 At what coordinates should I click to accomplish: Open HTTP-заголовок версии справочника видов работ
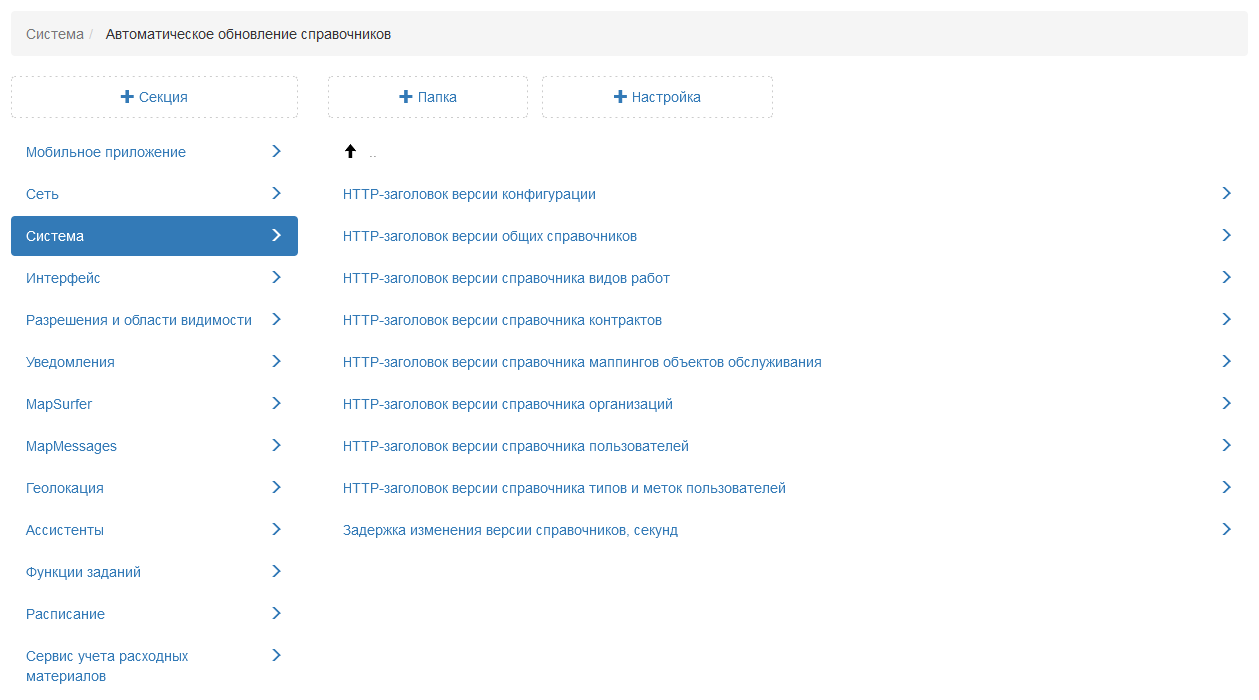[506, 278]
